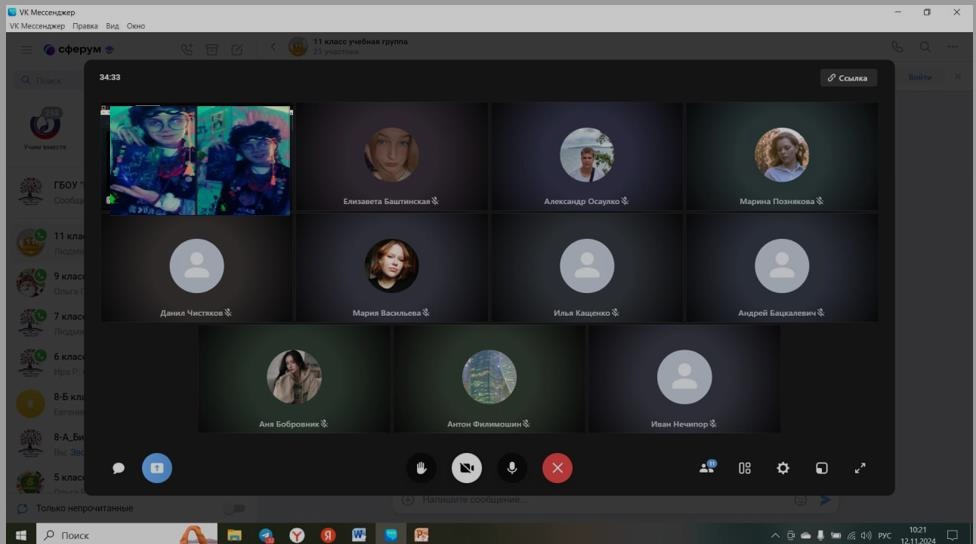This screenshot has height=544, width=976.
Task: Open the Окно menu
Action: [x=136, y=26]
